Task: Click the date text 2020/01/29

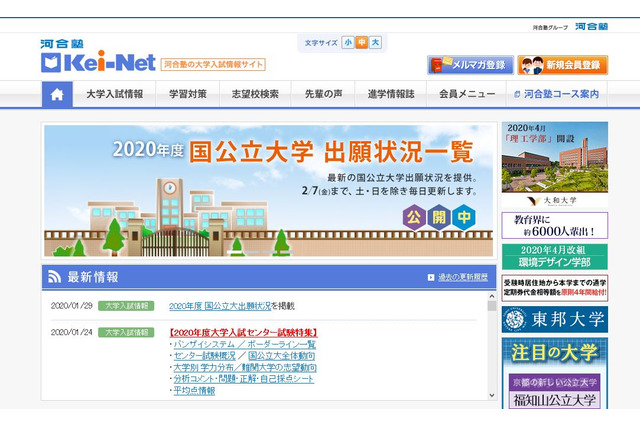Action: tap(72, 306)
